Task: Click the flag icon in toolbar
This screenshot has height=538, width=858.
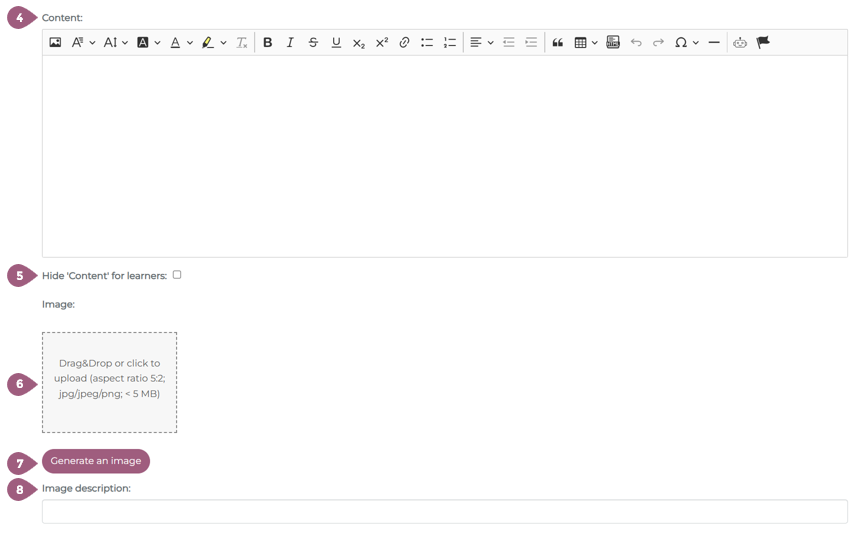Action: pos(763,43)
